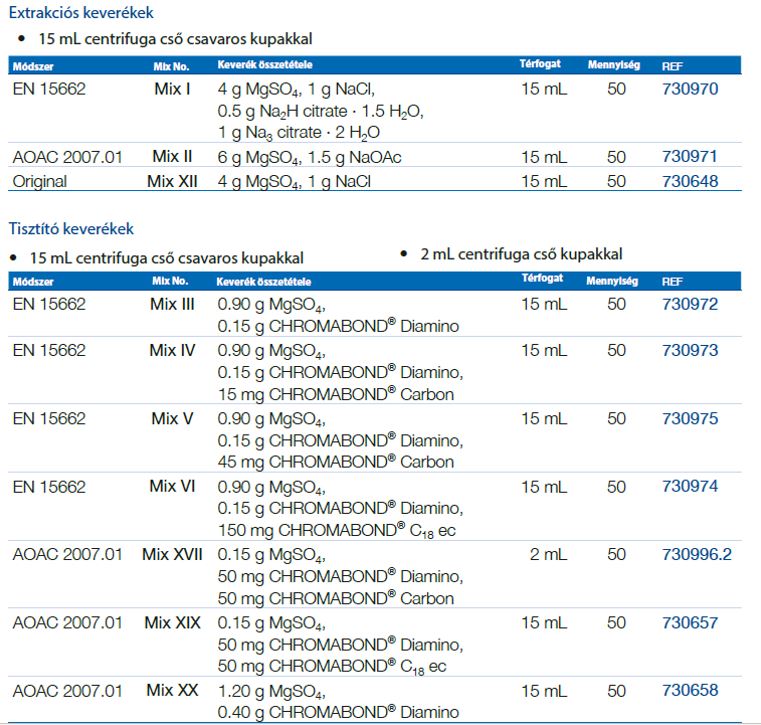The width and height of the screenshot is (761, 725).
Task: Open REF number 730970 link
Action: coord(690,89)
